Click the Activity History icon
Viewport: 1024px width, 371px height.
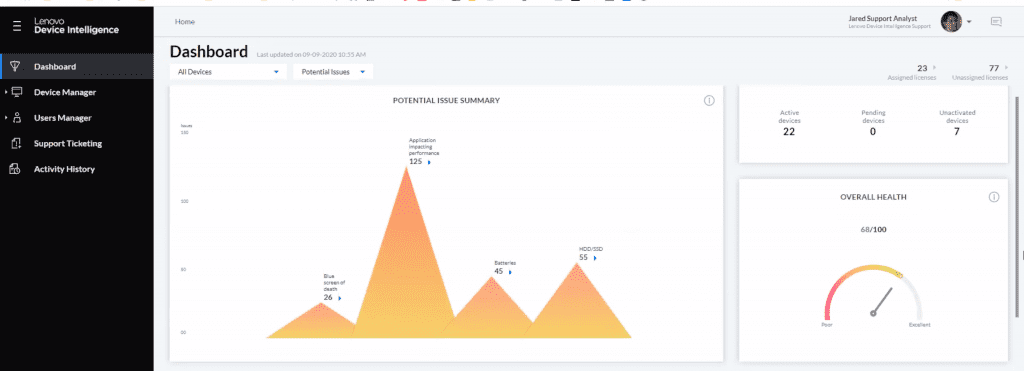click(15, 169)
